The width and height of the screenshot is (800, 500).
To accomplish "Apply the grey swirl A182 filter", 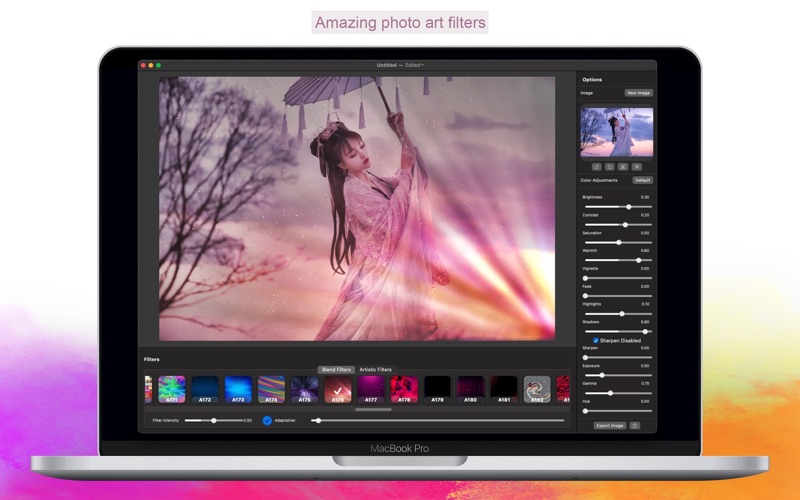I will (537, 389).
